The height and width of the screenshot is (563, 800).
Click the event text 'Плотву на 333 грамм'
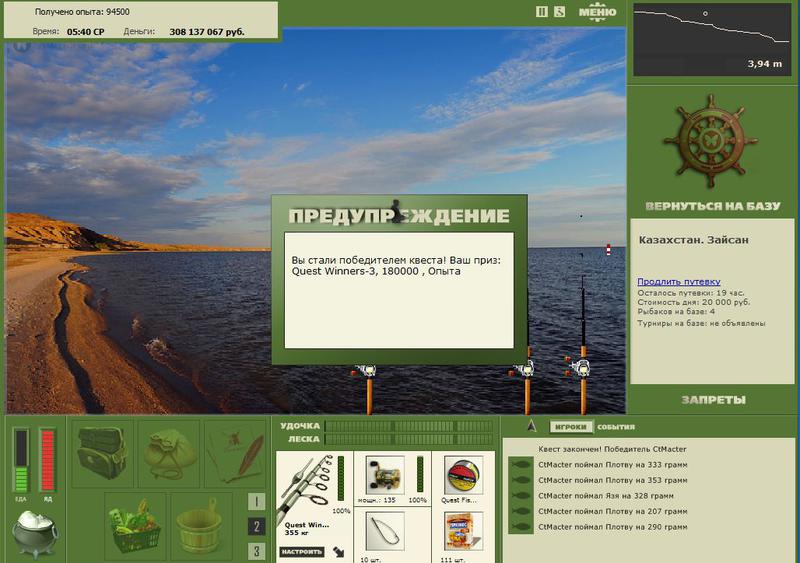[646, 464]
